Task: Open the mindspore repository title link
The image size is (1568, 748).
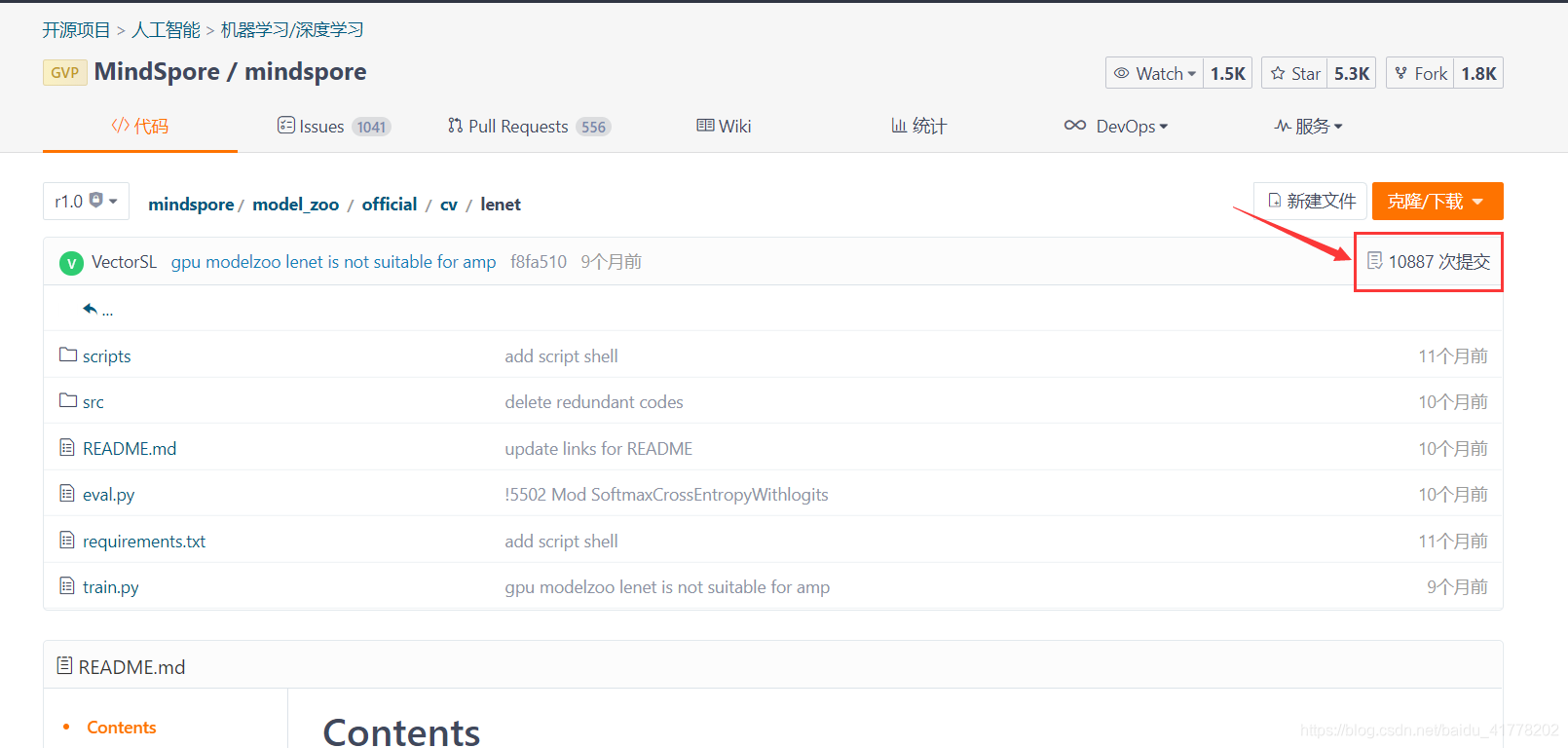Action: point(306,72)
